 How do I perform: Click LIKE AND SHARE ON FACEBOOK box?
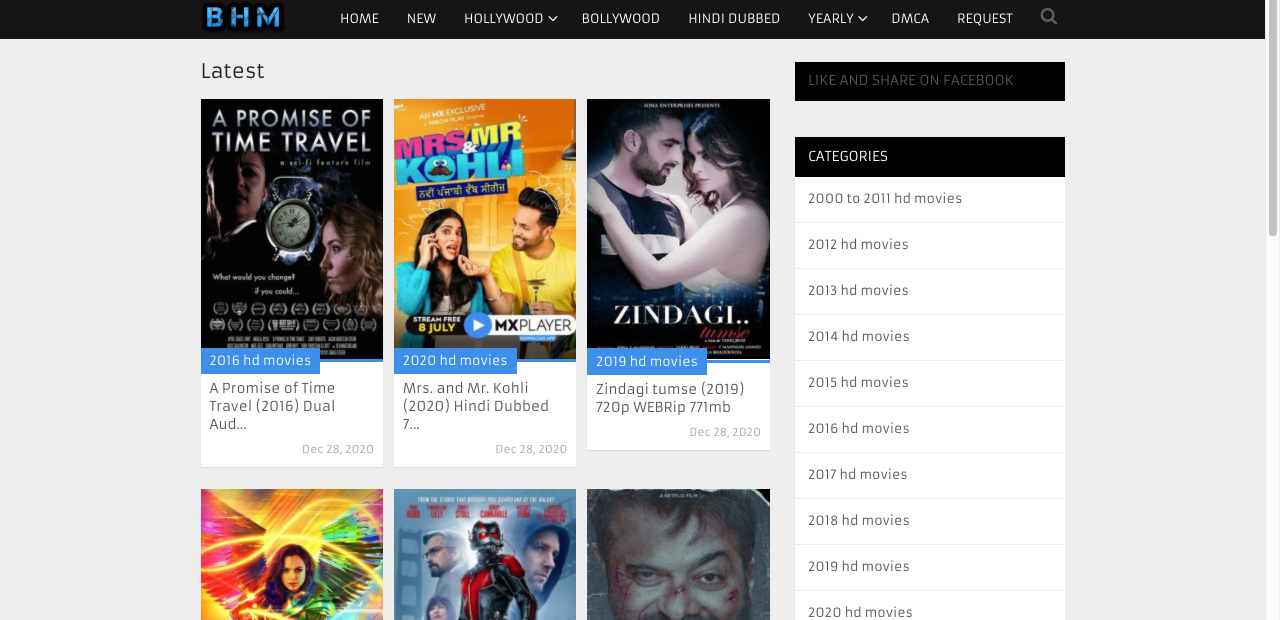[x=930, y=81]
